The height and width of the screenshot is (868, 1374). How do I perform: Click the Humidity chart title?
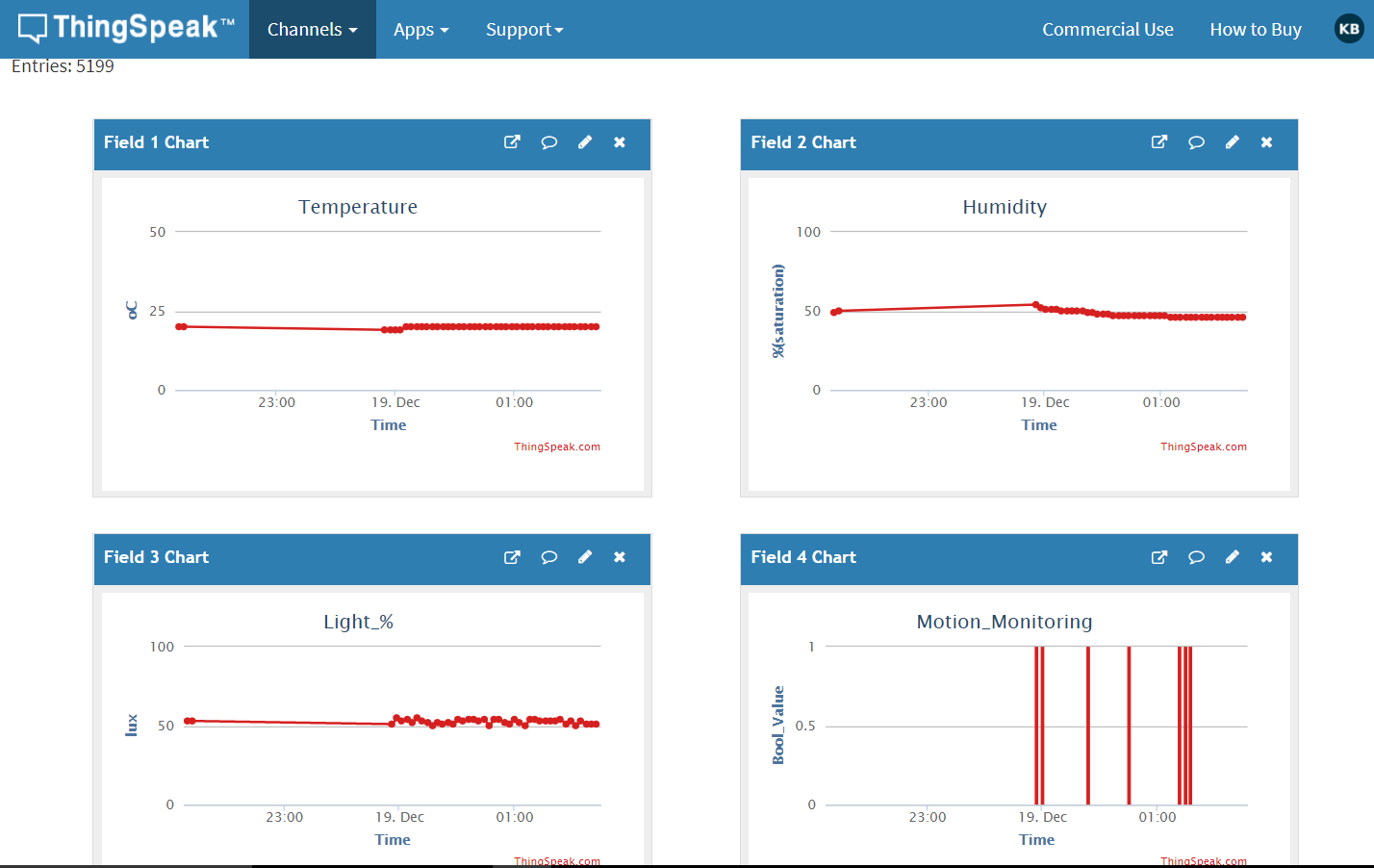(1005, 207)
